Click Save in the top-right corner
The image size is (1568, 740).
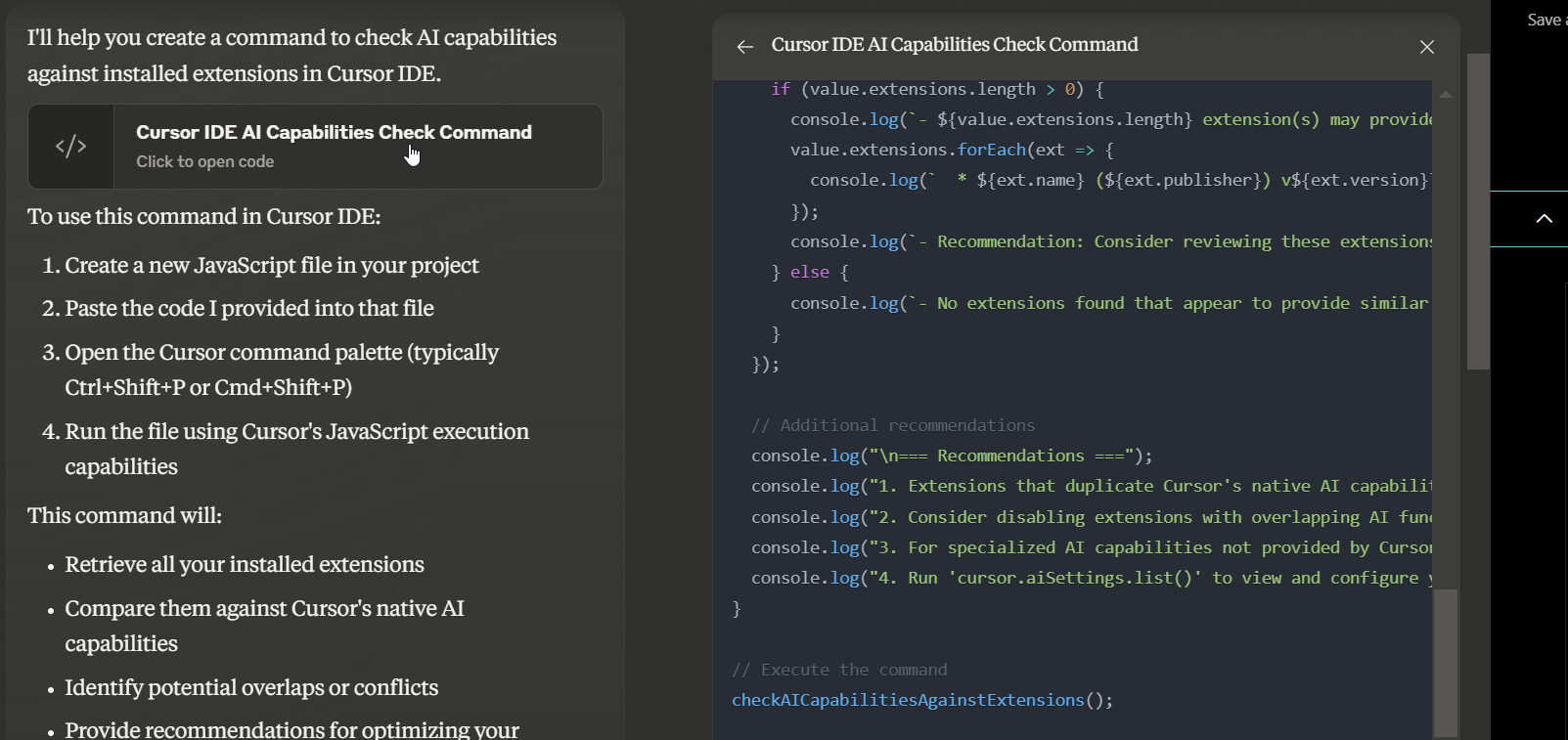[x=1545, y=20]
